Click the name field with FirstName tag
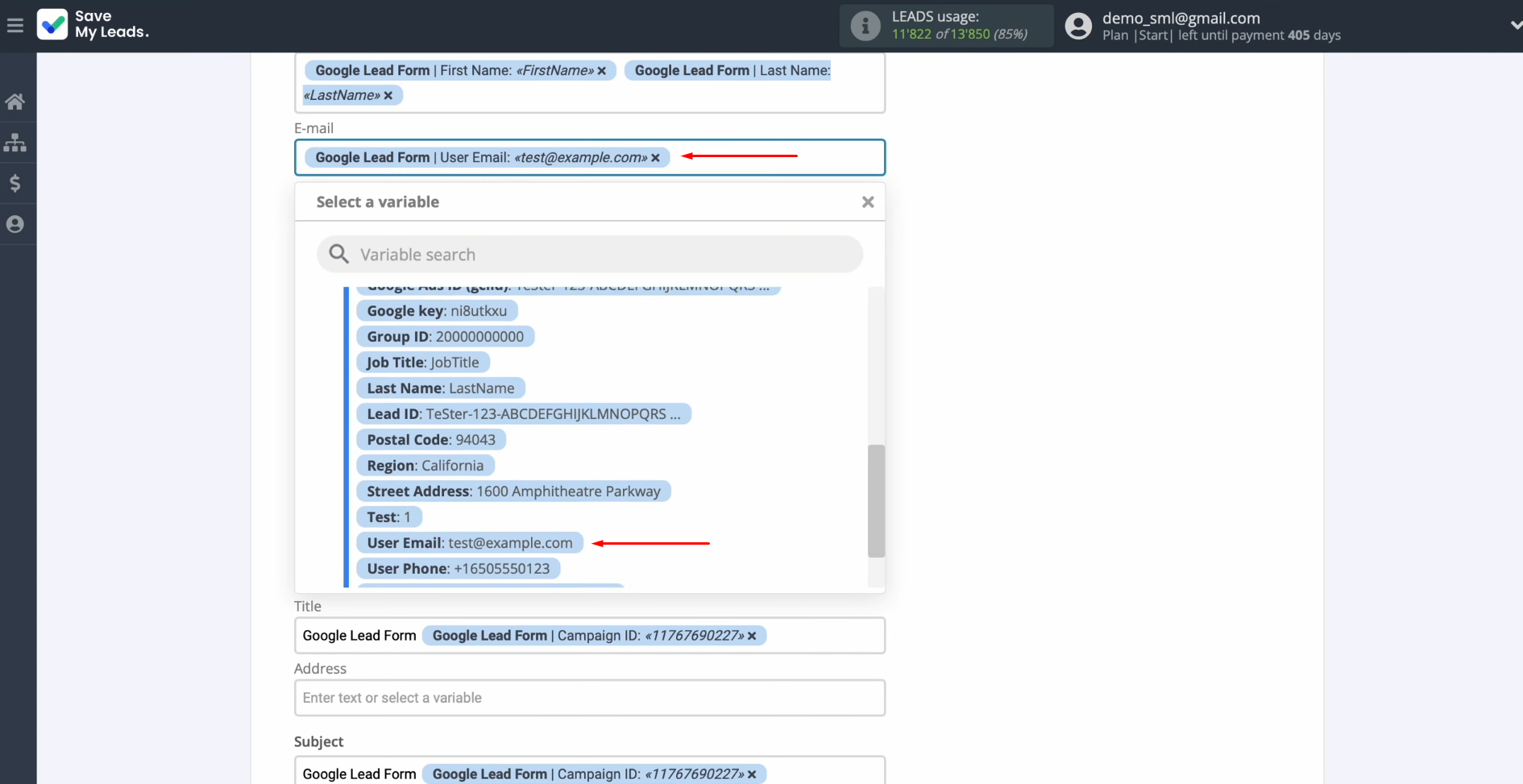1523x784 pixels. (x=590, y=83)
